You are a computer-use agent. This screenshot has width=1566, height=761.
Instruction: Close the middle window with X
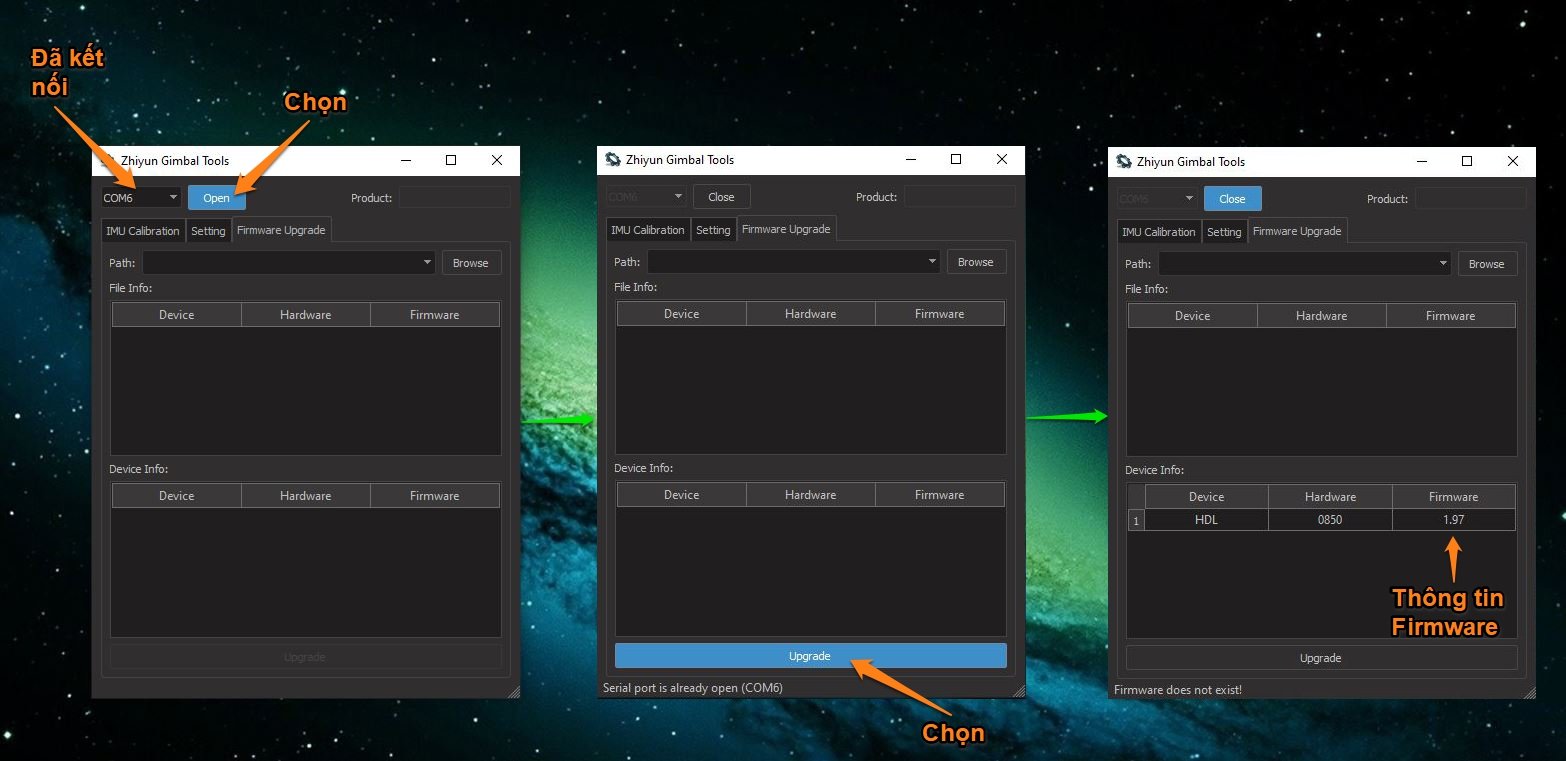pyautogui.click(x=1002, y=159)
